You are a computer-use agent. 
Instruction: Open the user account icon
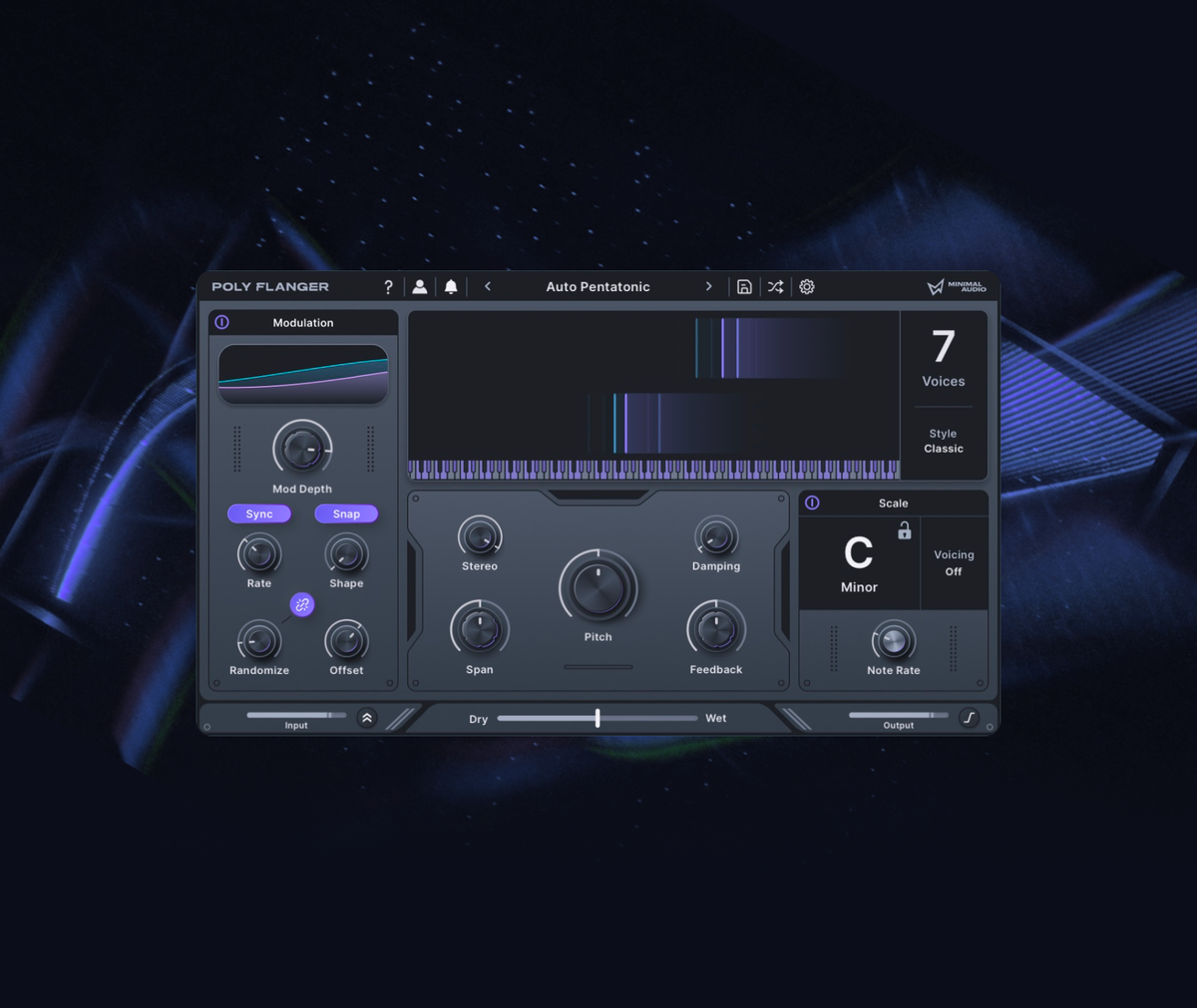[420, 287]
